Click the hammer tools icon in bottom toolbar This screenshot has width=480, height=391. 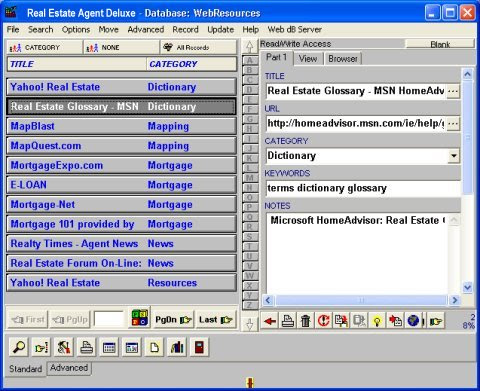(64, 347)
